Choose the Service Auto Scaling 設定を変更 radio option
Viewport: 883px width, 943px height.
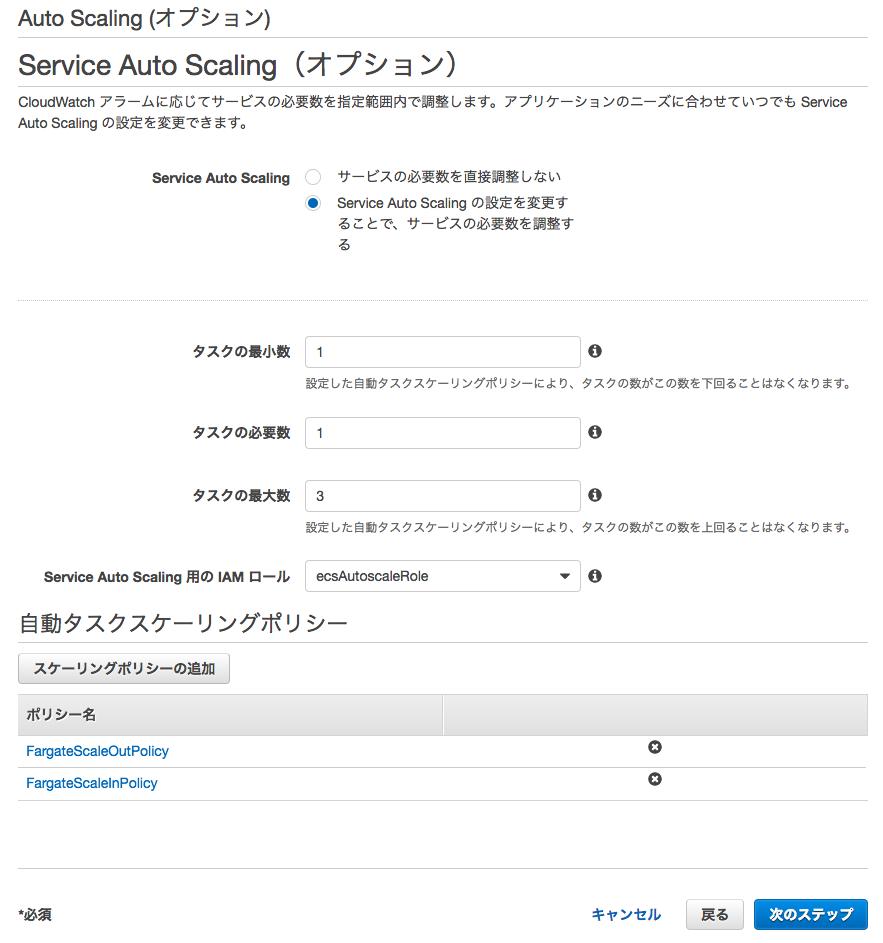[312, 202]
